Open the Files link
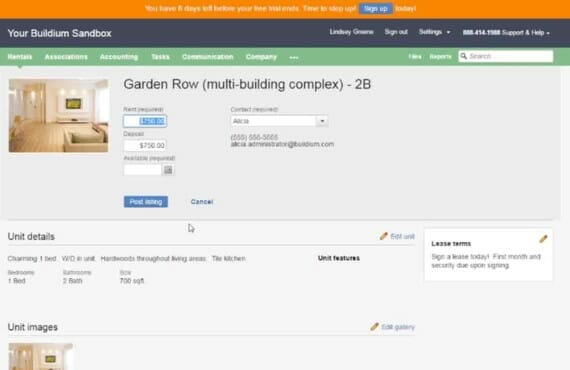The image size is (570, 370). [414, 56]
